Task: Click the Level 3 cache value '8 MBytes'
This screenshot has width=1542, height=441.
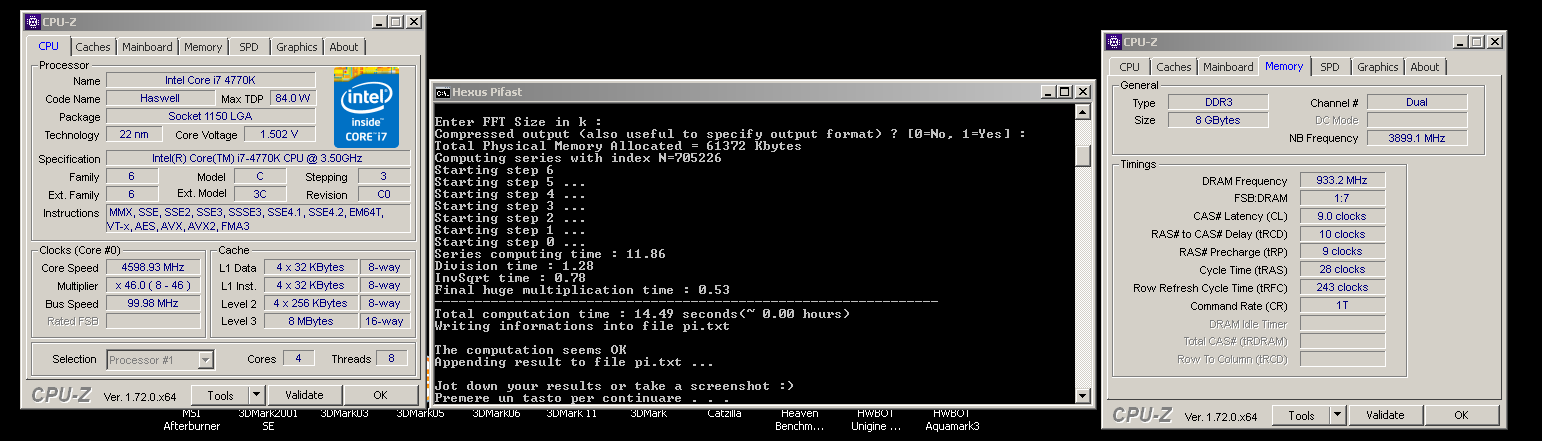Action: [x=312, y=322]
